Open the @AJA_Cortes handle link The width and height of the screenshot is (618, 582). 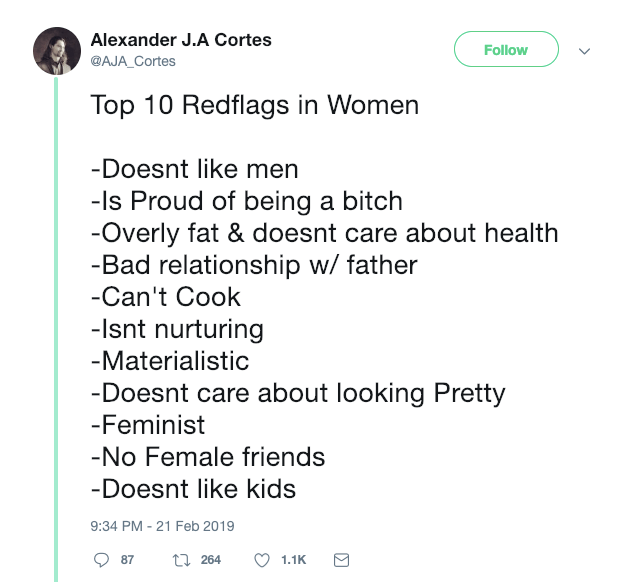pyautogui.click(x=133, y=61)
